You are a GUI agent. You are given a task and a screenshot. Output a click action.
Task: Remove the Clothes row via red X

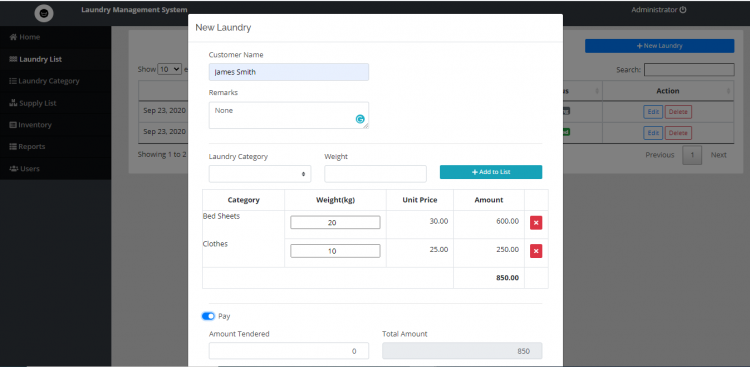(x=536, y=251)
